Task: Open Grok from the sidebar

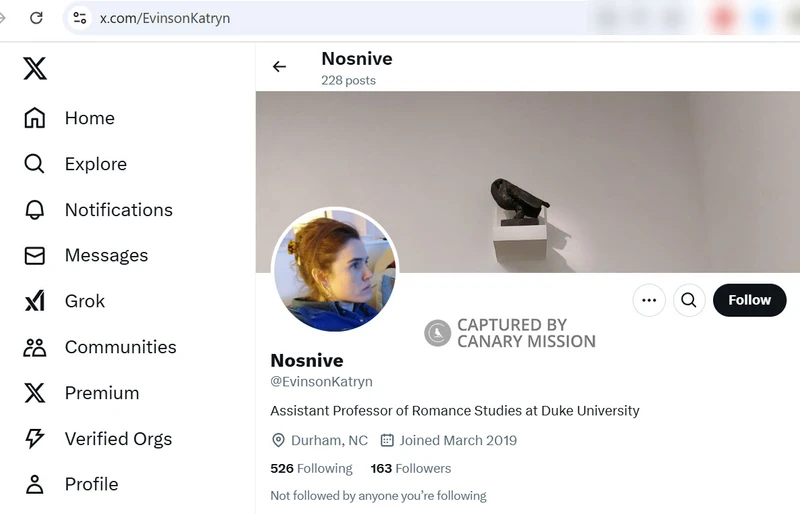Action: pyautogui.click(x=64, y=301)
